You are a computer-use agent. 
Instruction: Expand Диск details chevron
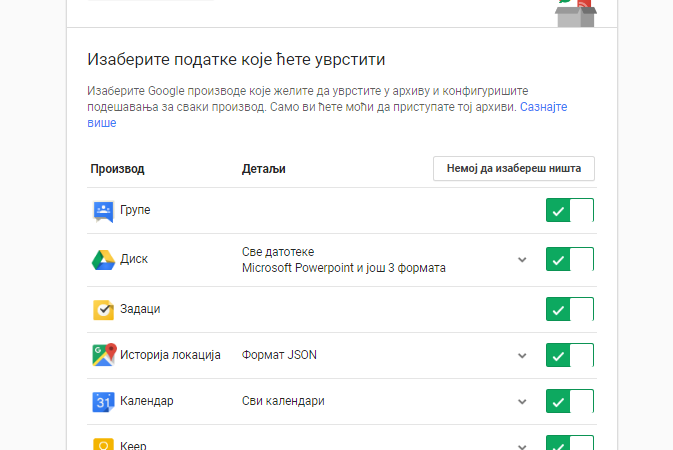point(522,259)
